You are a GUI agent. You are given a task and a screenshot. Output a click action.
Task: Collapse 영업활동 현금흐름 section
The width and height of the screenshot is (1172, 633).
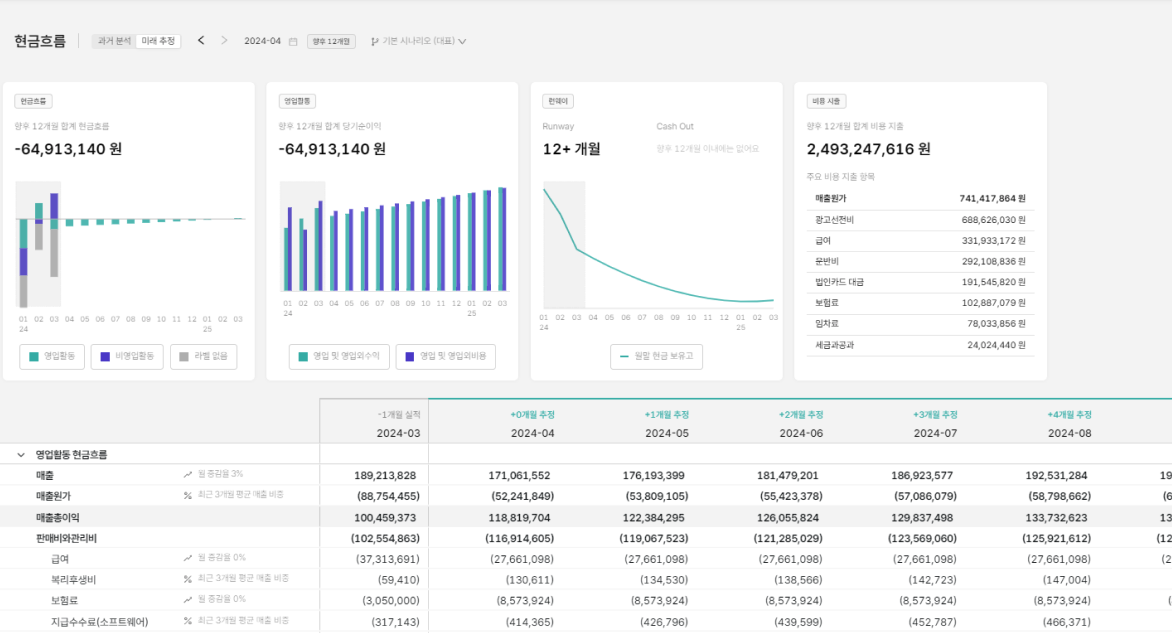21,454
